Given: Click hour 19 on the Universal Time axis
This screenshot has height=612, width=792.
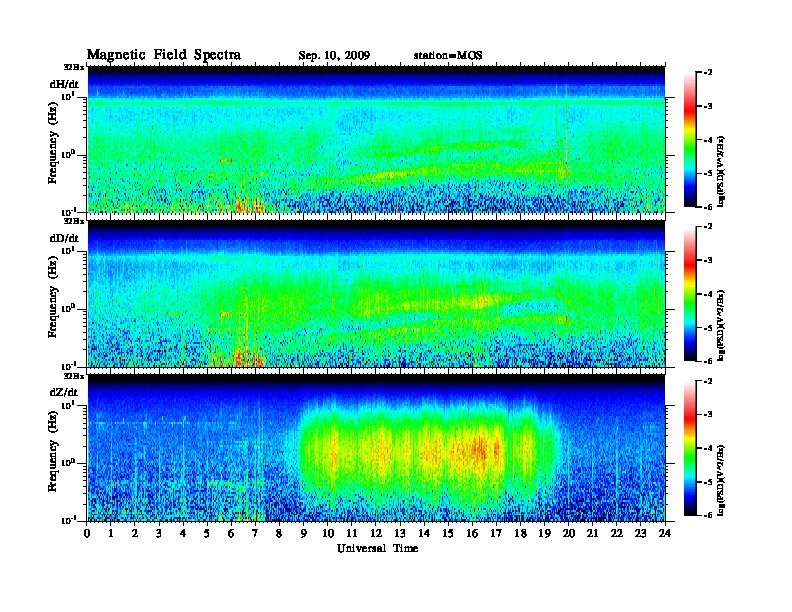Looking at the screenshot, I should (544, 533).
